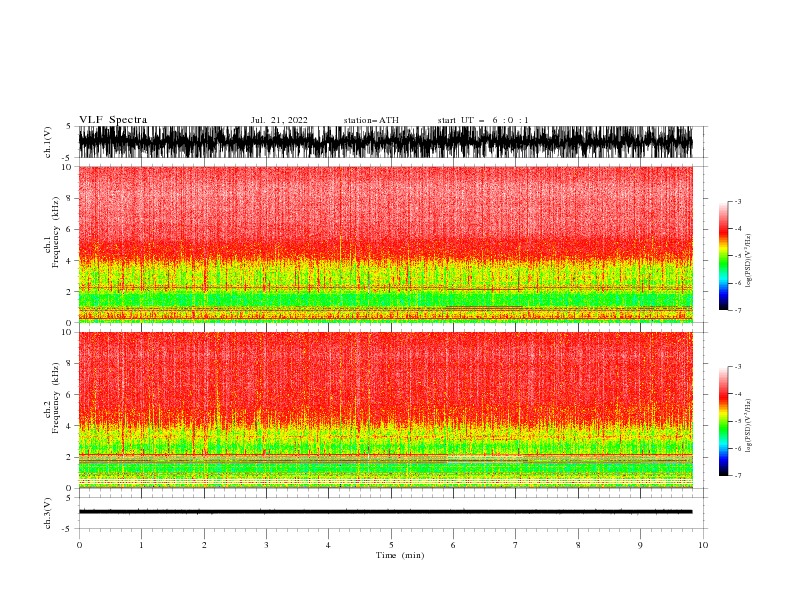Click the "4" kHz tick of ch.2 spectrogram

pos(69,426)
